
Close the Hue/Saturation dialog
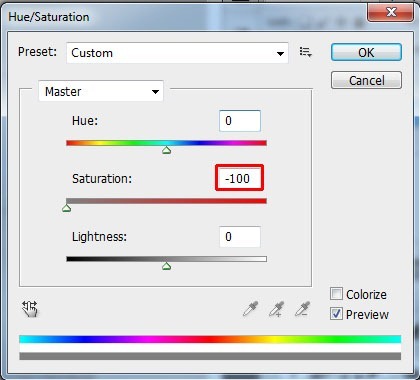(391, 12)
